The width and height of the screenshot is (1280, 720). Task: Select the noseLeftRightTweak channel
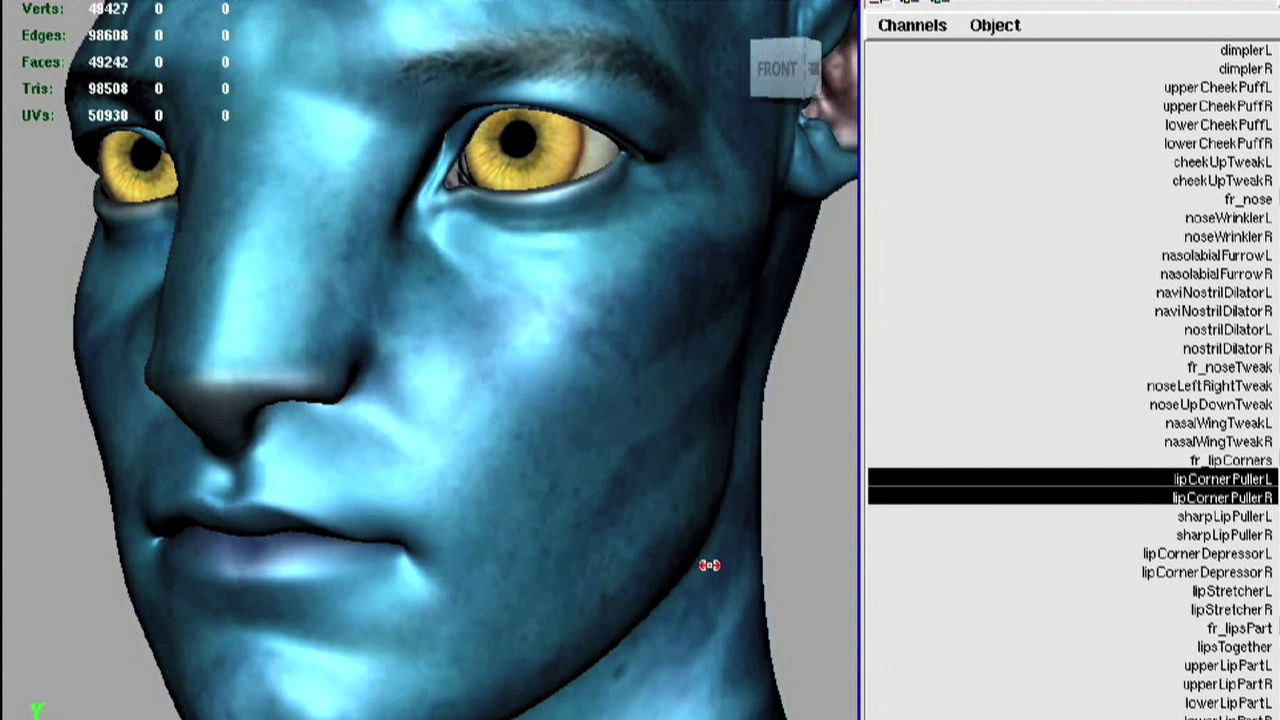pyautogui.click(x=1209, y=386)
